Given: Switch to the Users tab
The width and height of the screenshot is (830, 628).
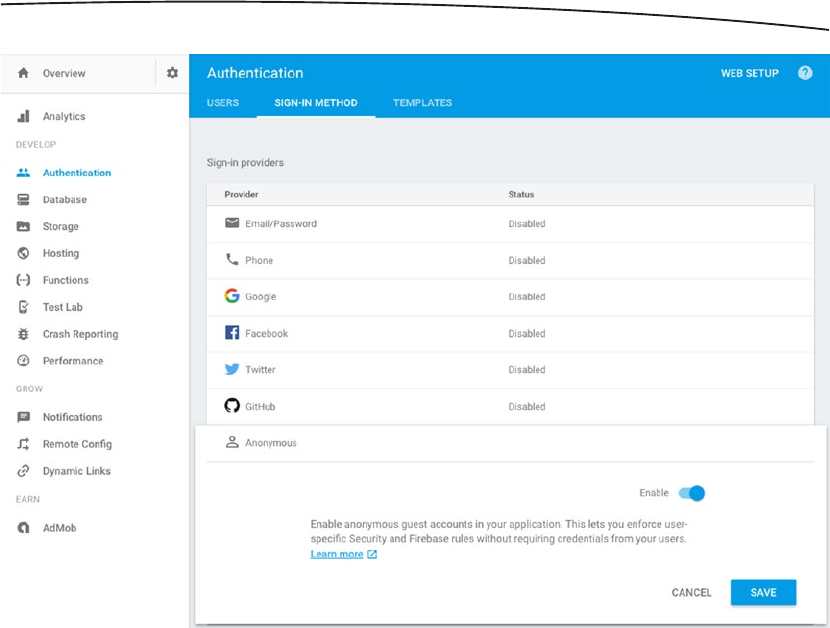Looking at the screenshot, I should [x=223, y=103].
